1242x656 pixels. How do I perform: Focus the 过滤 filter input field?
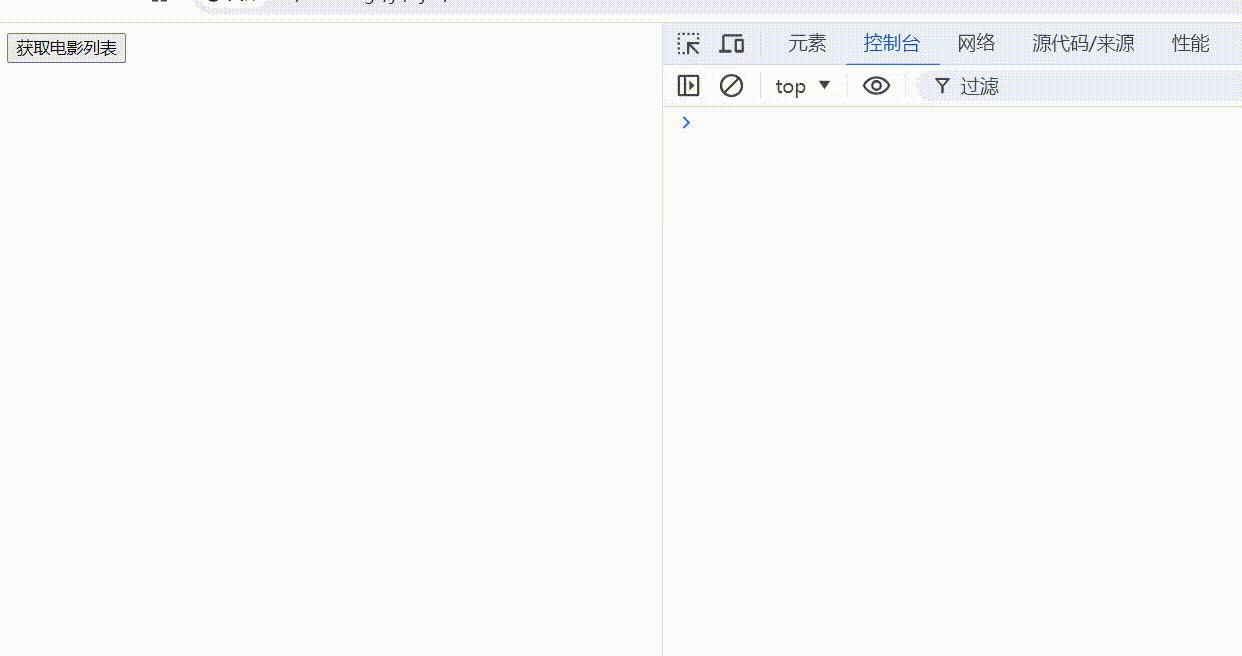coord(1080,86)
